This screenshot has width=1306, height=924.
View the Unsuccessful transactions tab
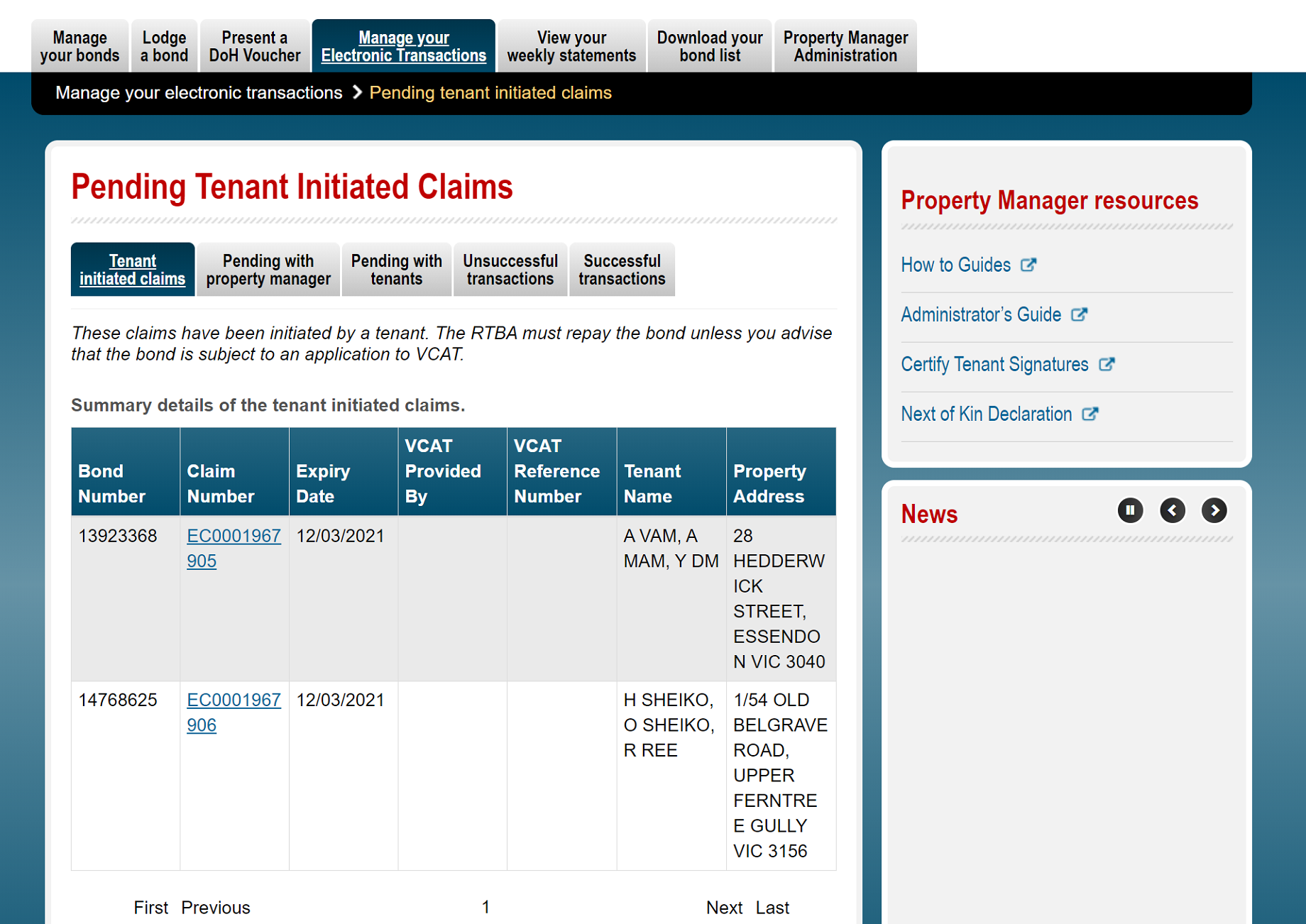point(510,270)
